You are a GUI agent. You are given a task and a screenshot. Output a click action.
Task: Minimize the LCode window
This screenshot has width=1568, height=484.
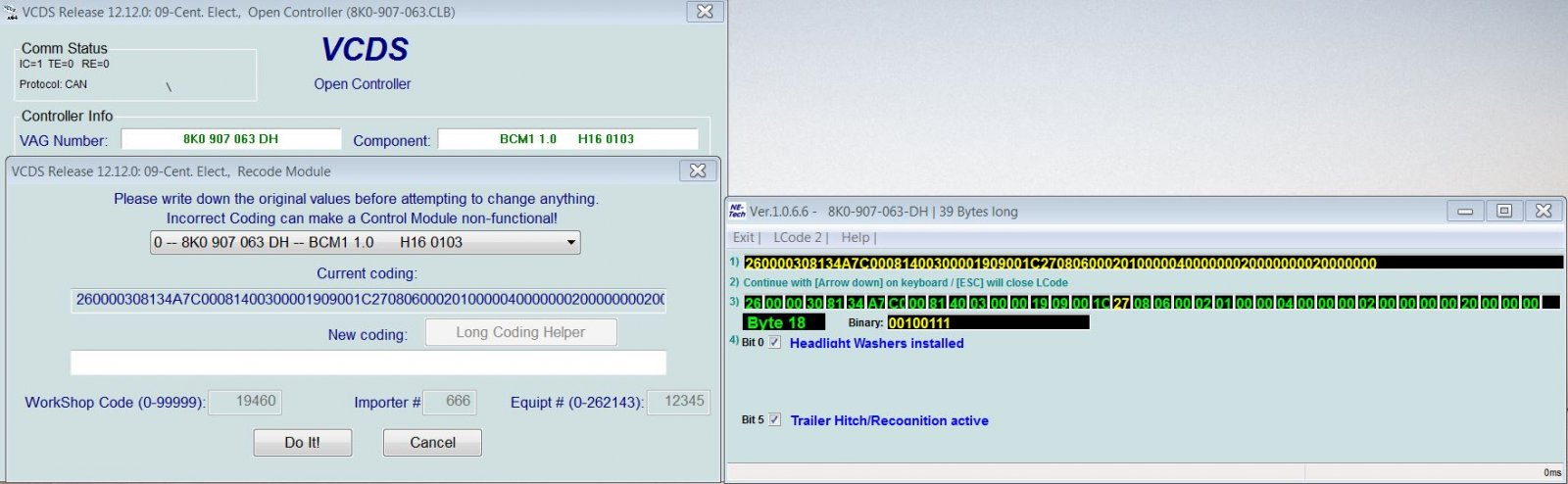[1465, 211]
